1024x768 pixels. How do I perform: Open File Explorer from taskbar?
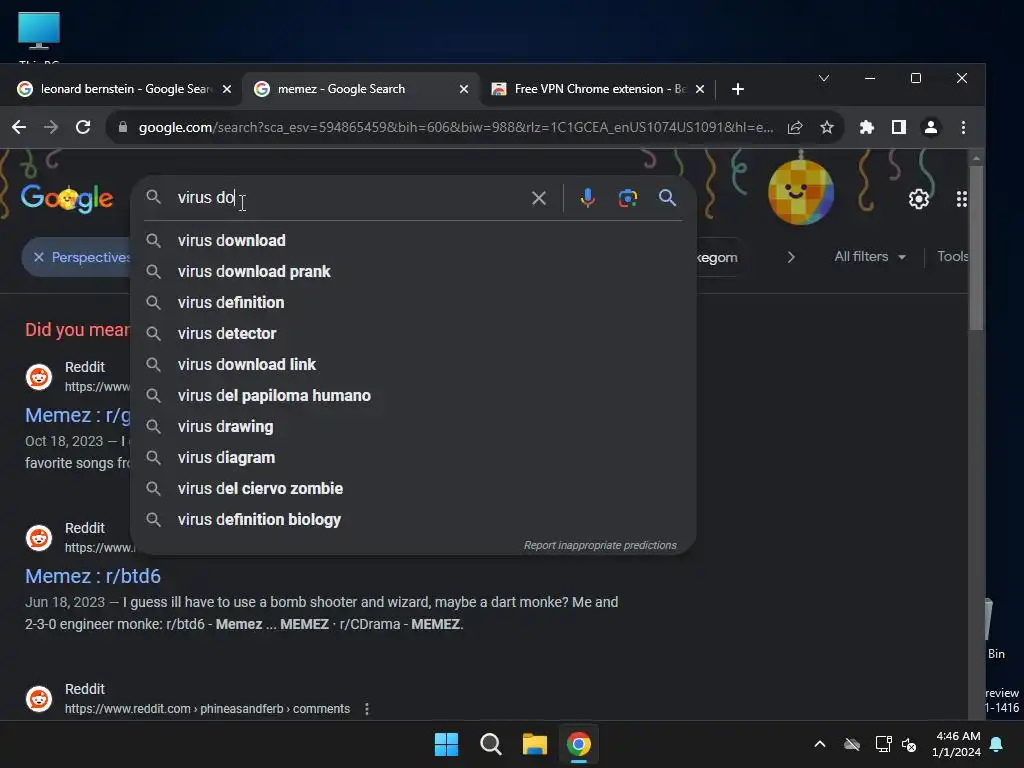click(534, 744)
